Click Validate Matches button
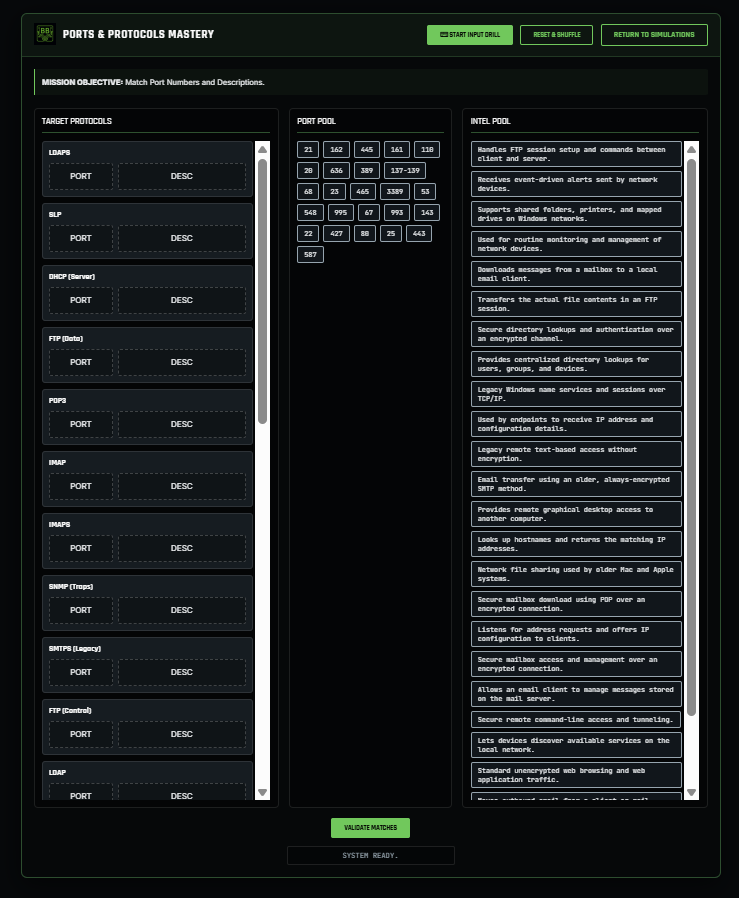The image size is (739, 898). [370, 828]
